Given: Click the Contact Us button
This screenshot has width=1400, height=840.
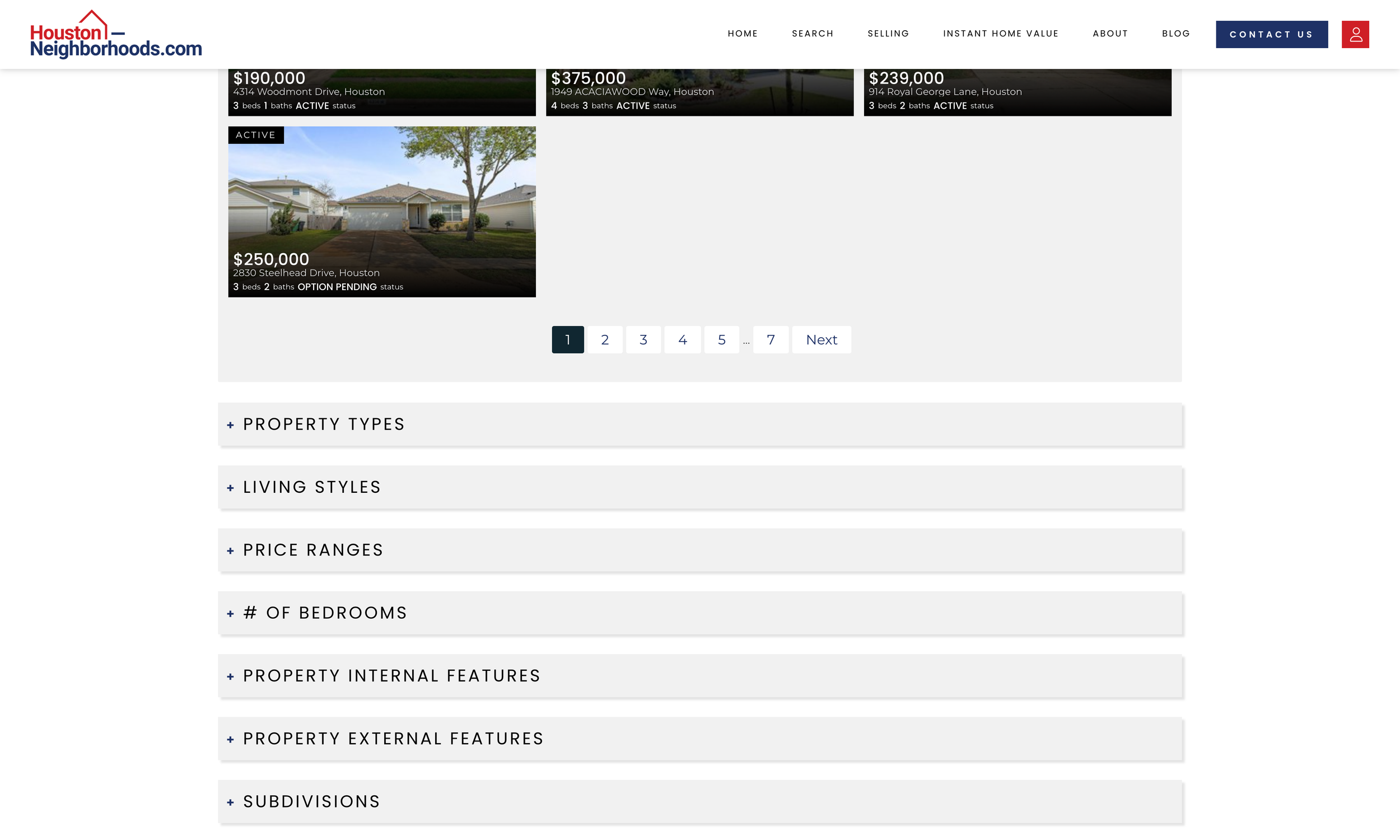Looking at the screenshot, I should [x=1272, y=35].
